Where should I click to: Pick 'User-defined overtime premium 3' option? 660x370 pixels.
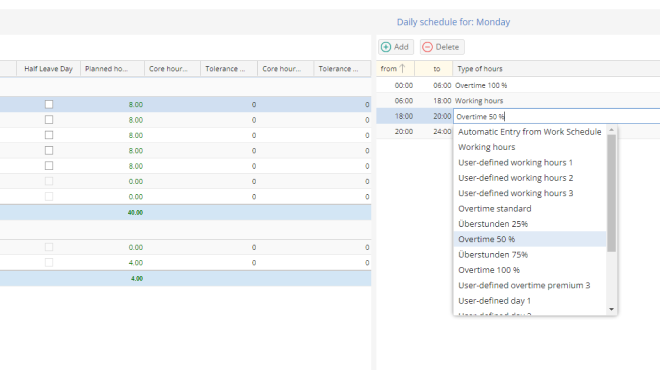click(530, 285)
